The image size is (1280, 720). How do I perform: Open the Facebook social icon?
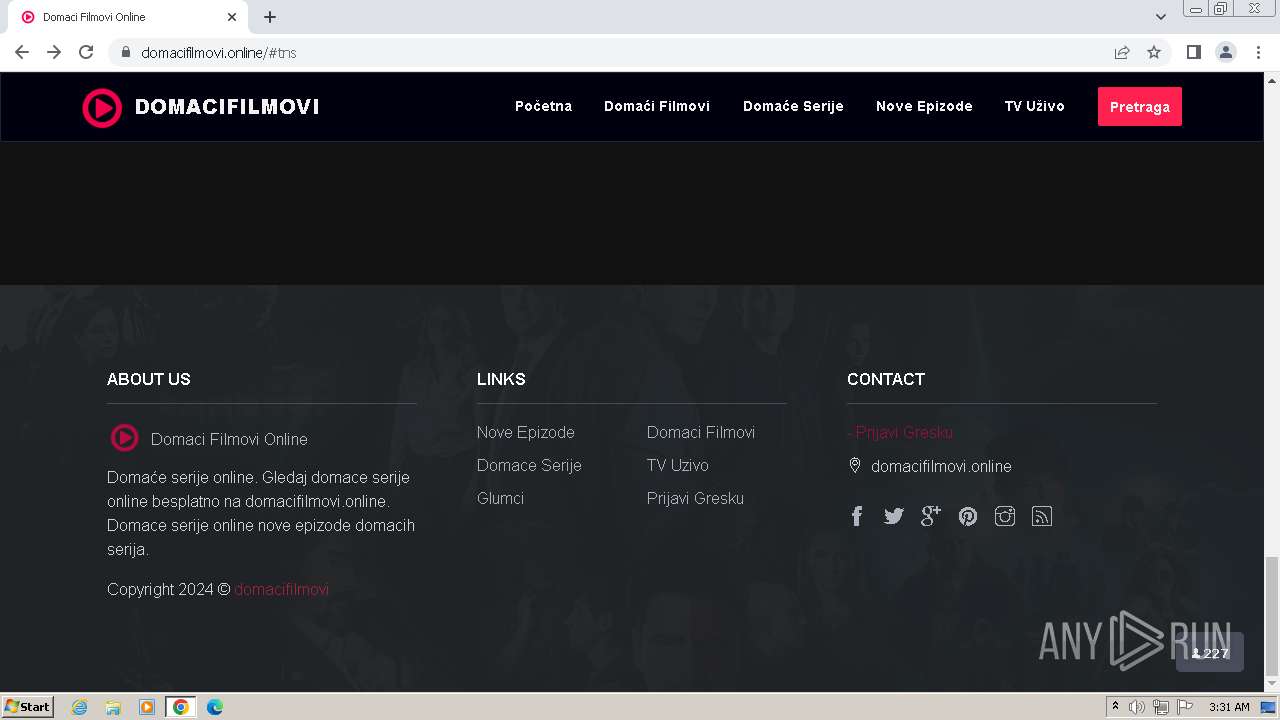click(x=857, y=516)
